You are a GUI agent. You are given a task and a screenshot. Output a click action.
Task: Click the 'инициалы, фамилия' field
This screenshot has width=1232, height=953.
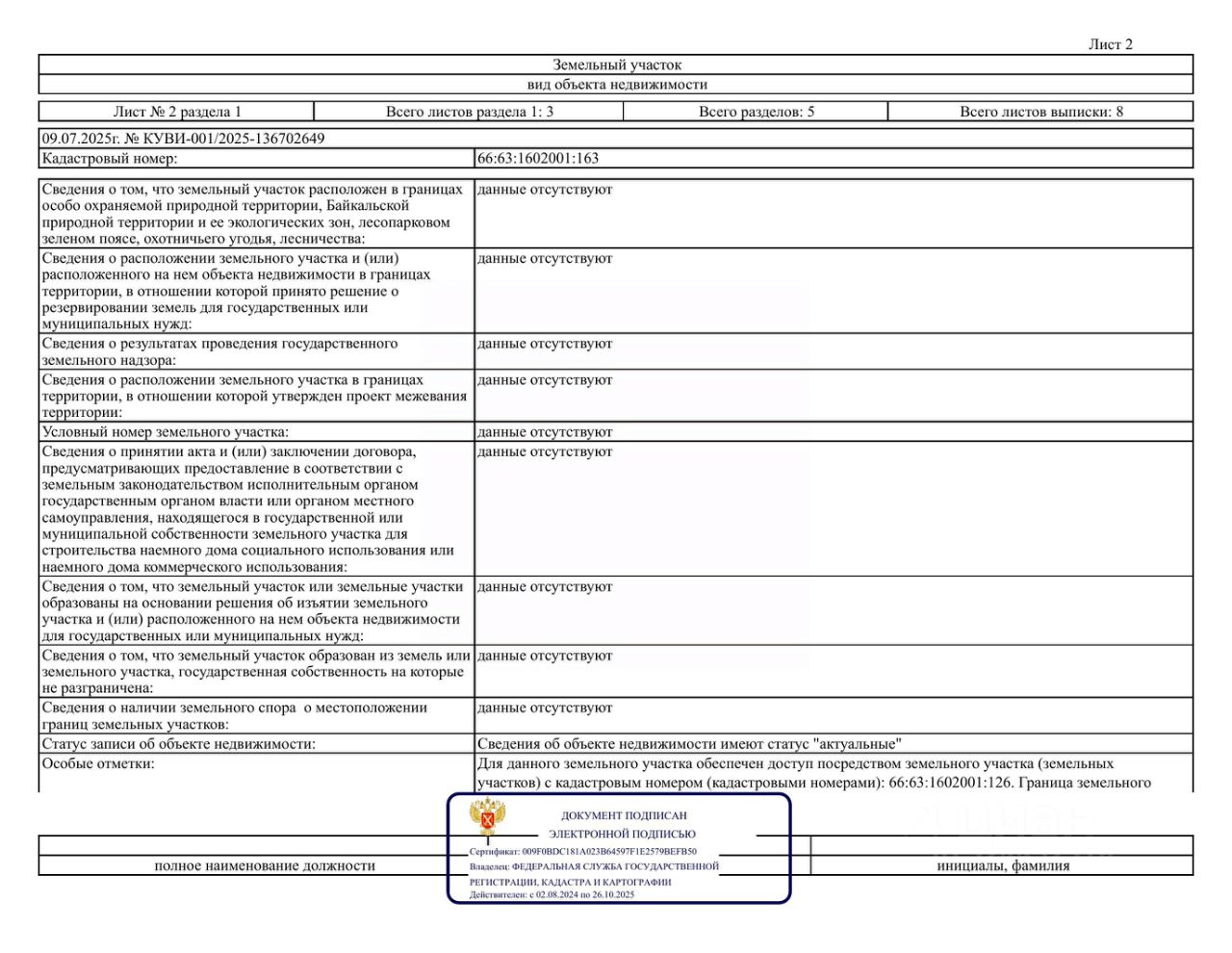point(1003,865)
